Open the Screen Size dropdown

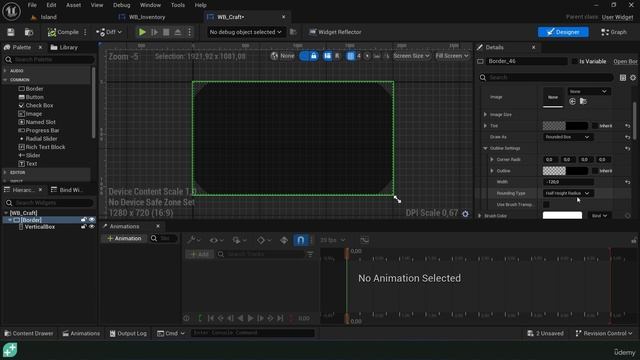(x=411, y=56)
